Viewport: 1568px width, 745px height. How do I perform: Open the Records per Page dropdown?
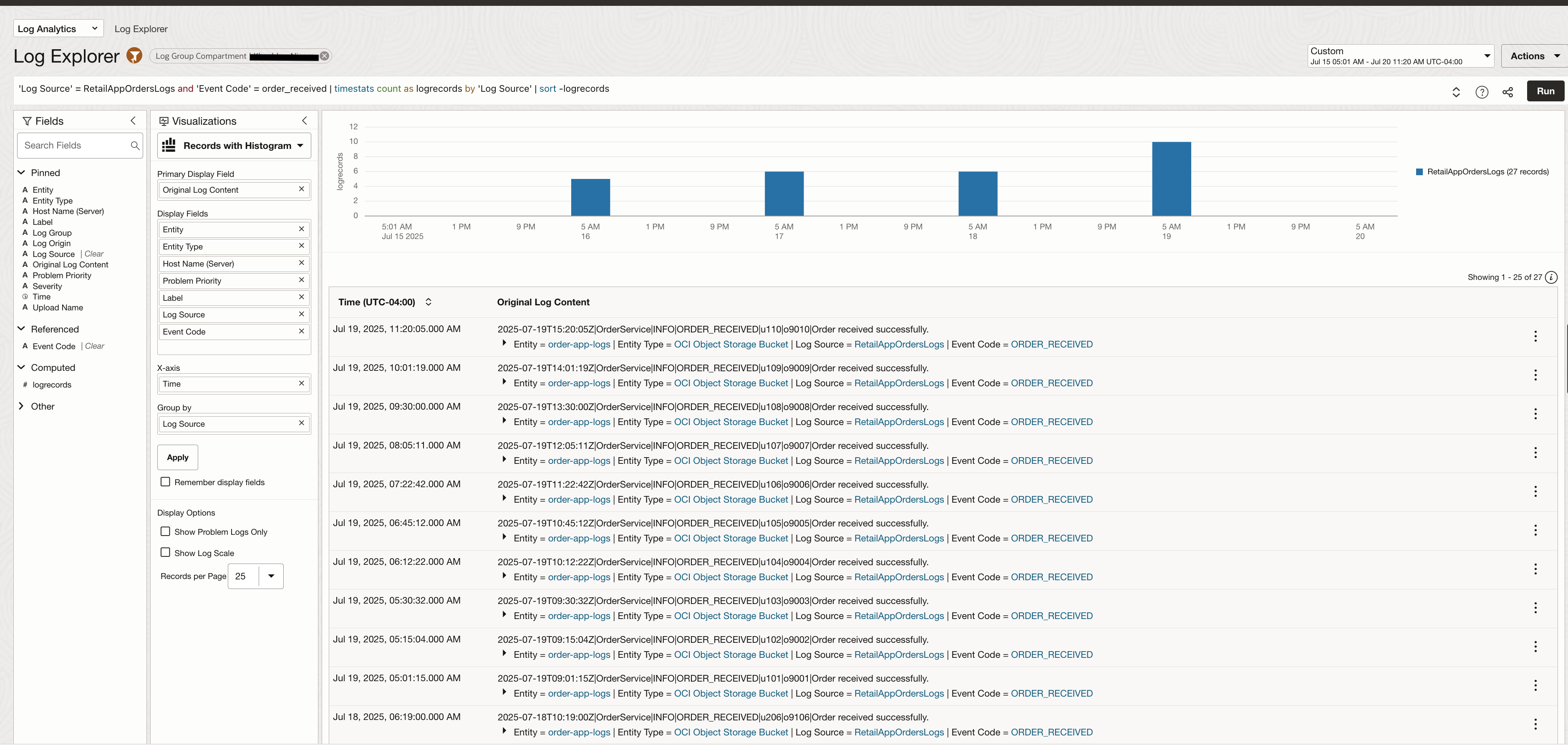tap(271, 576)
